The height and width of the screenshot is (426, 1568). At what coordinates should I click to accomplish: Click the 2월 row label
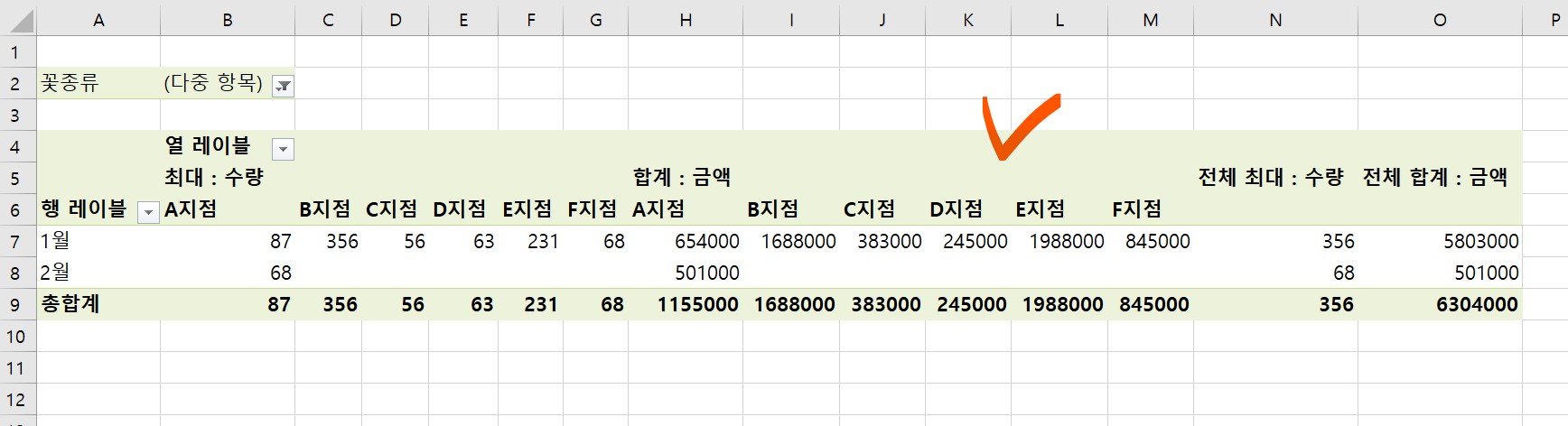[55, 273]
